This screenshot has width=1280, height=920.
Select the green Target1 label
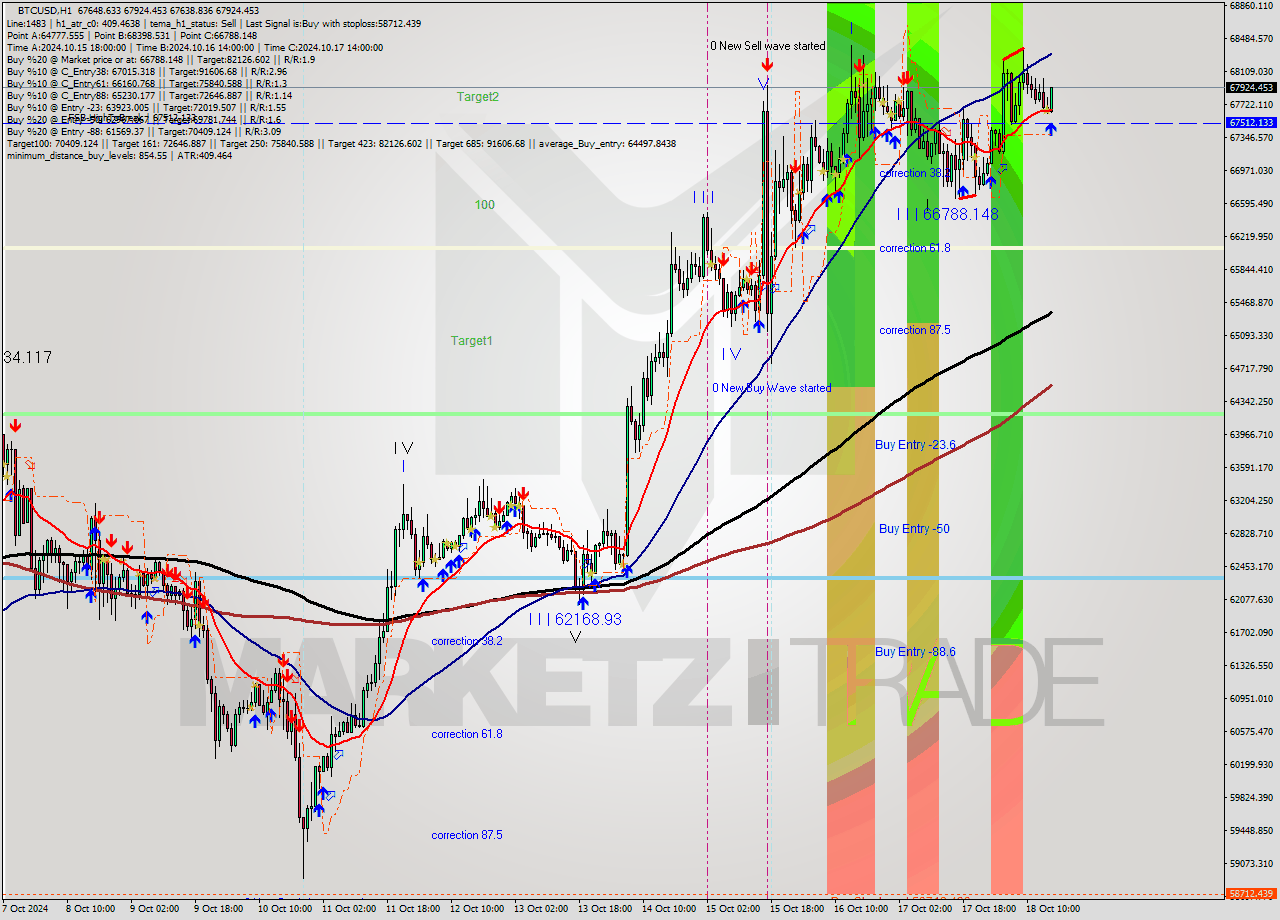click(x=471, y=341)
